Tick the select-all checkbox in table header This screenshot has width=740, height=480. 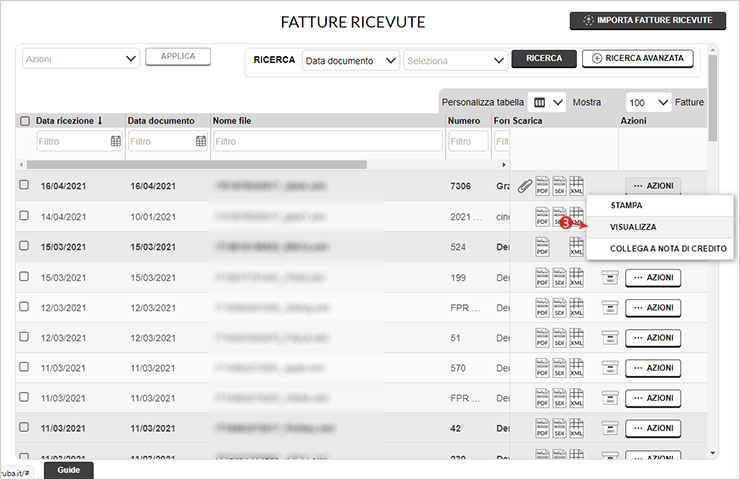pyautogui.click(x=25, y=121)
